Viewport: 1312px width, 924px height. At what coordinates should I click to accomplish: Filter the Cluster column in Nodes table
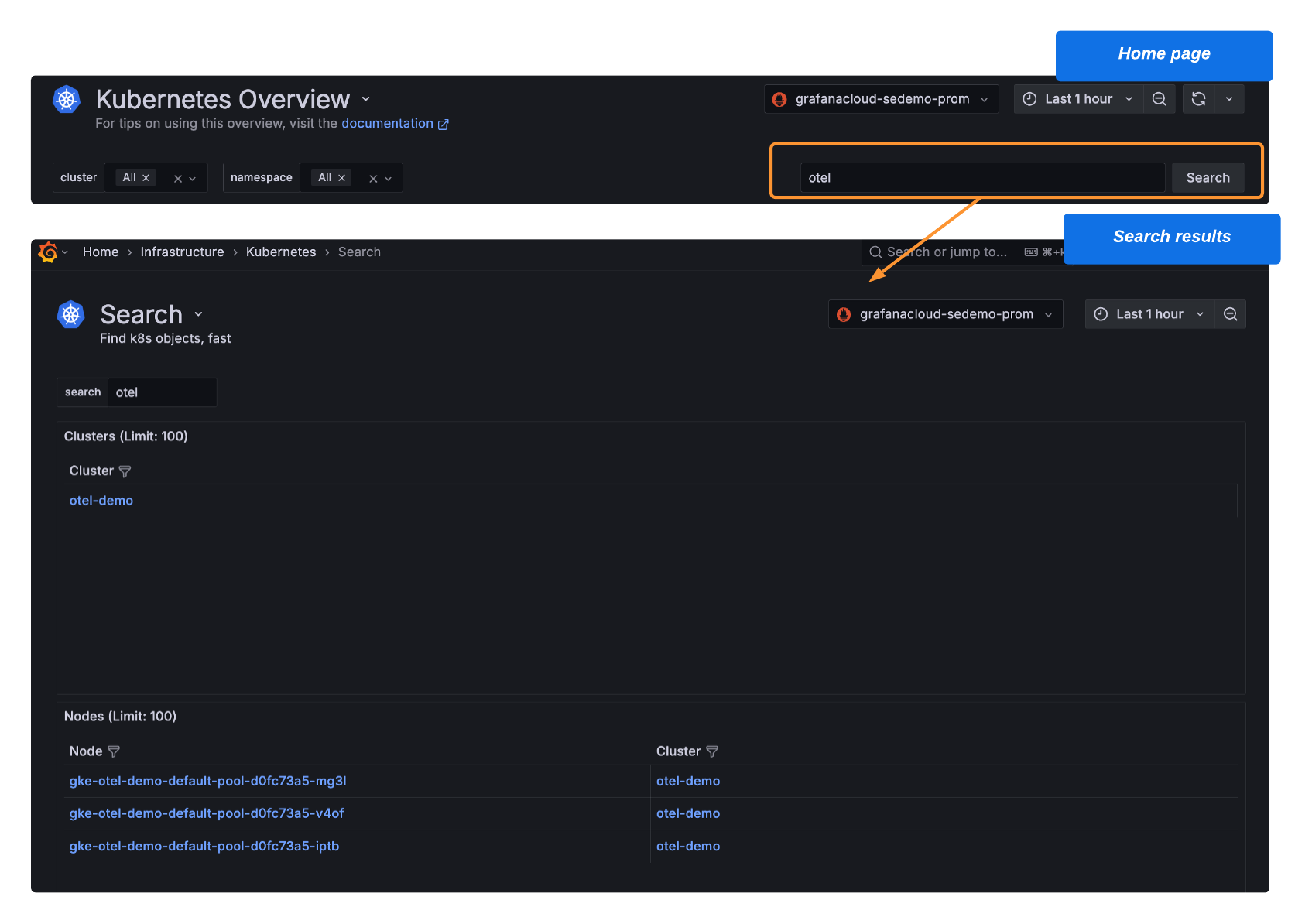click(712, 751)
